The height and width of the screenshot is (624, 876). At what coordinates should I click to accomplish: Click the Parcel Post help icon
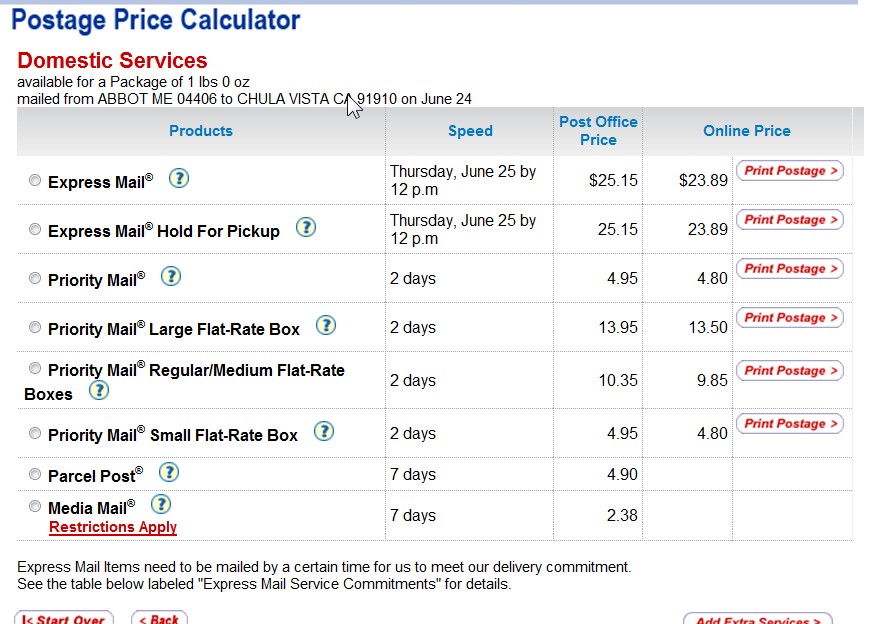click(169, 473)
